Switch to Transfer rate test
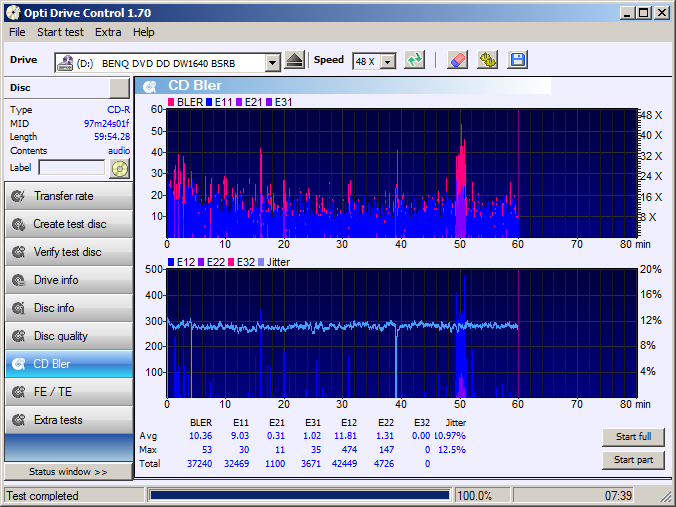This screenshot has width=676, height=507. pyautogui.click(x=69, y=196)
